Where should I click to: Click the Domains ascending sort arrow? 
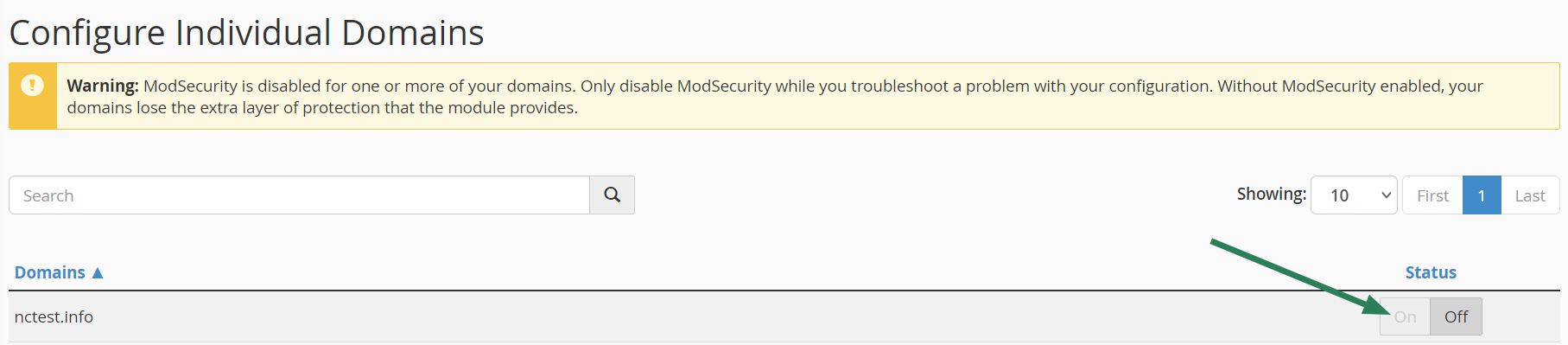98,273
